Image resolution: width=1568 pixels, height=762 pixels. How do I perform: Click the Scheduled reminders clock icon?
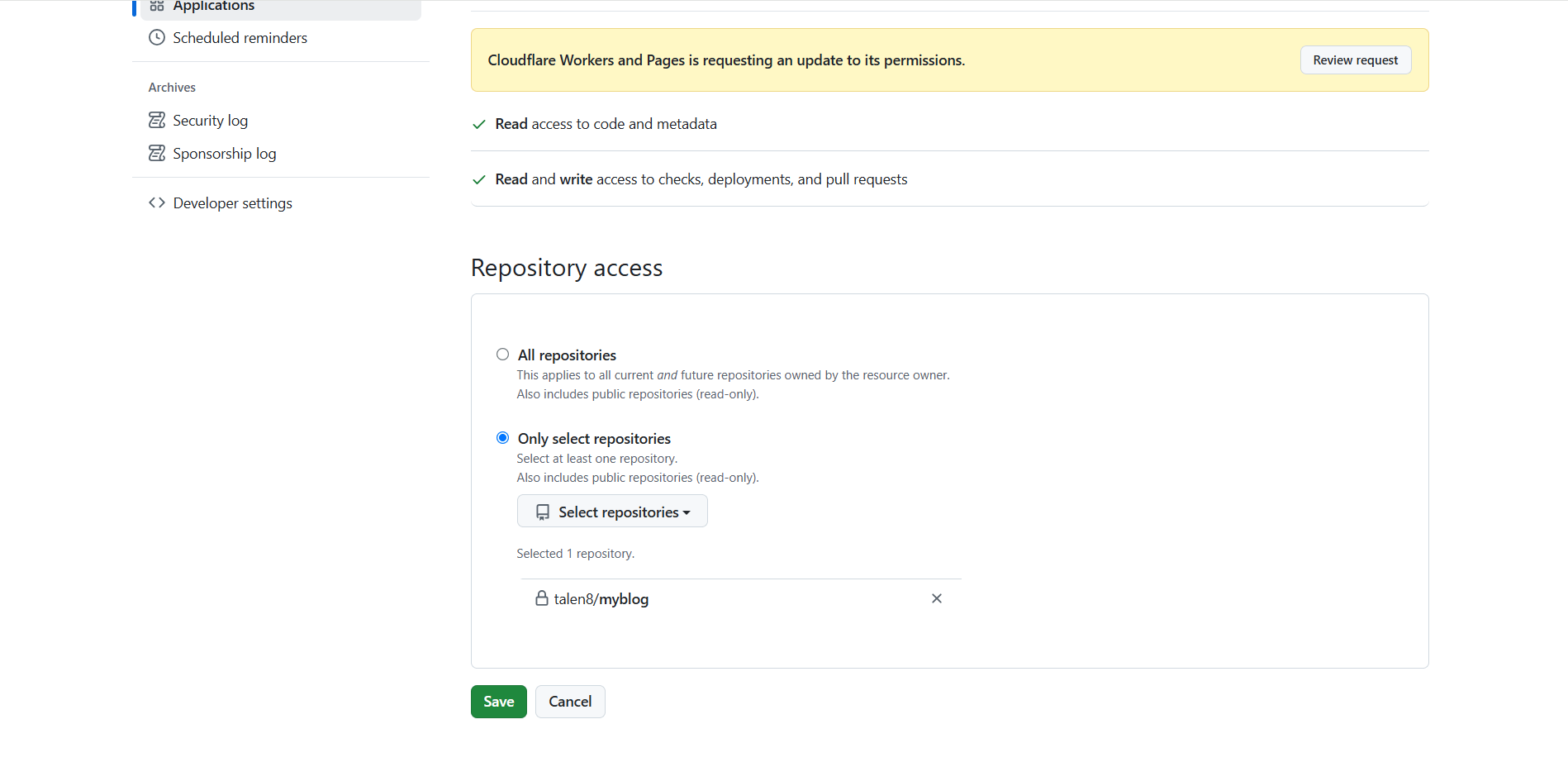pyautogui.click(x=157, y=38)
